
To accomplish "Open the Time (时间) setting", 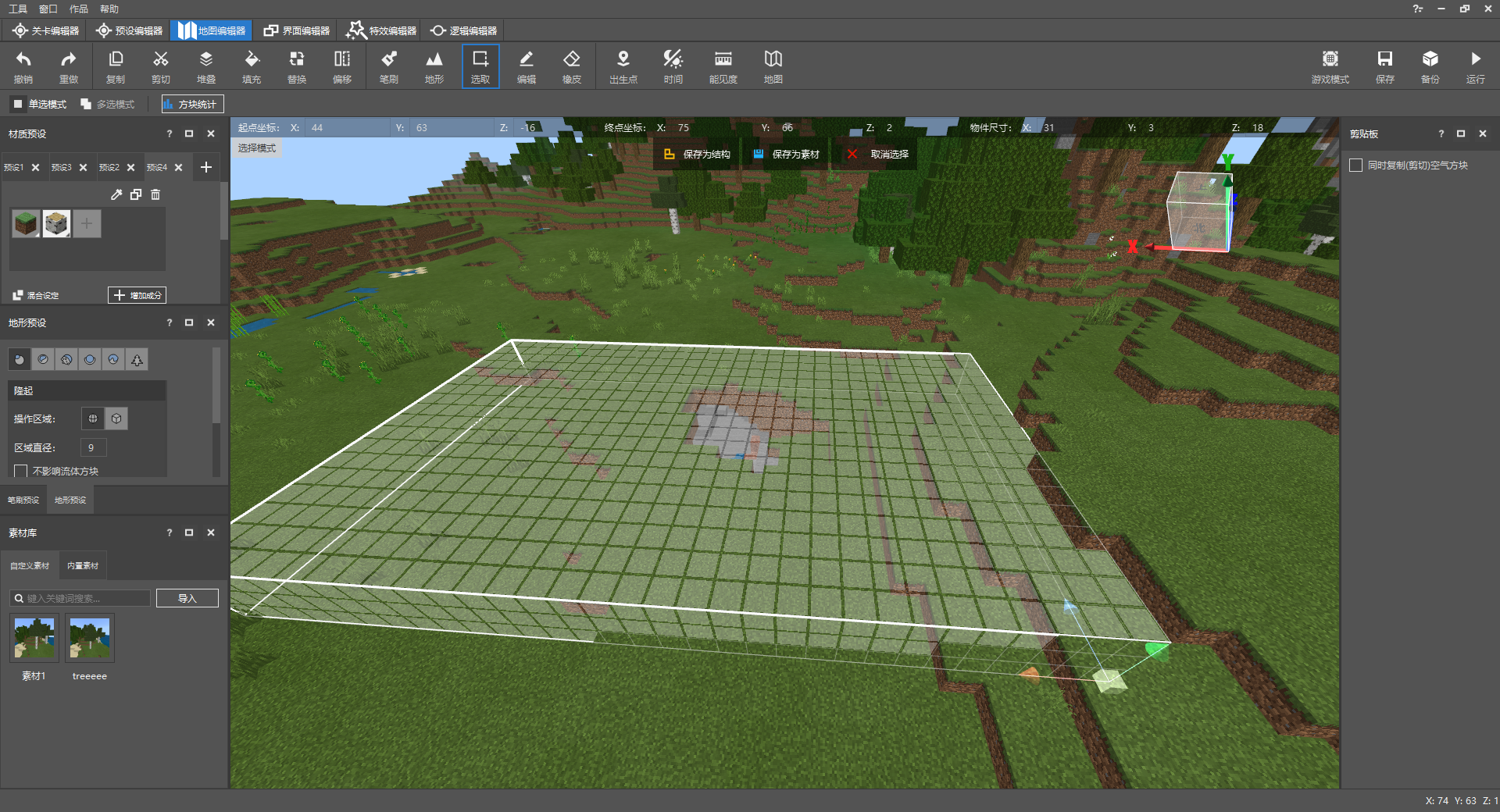I will coord(673,66).
